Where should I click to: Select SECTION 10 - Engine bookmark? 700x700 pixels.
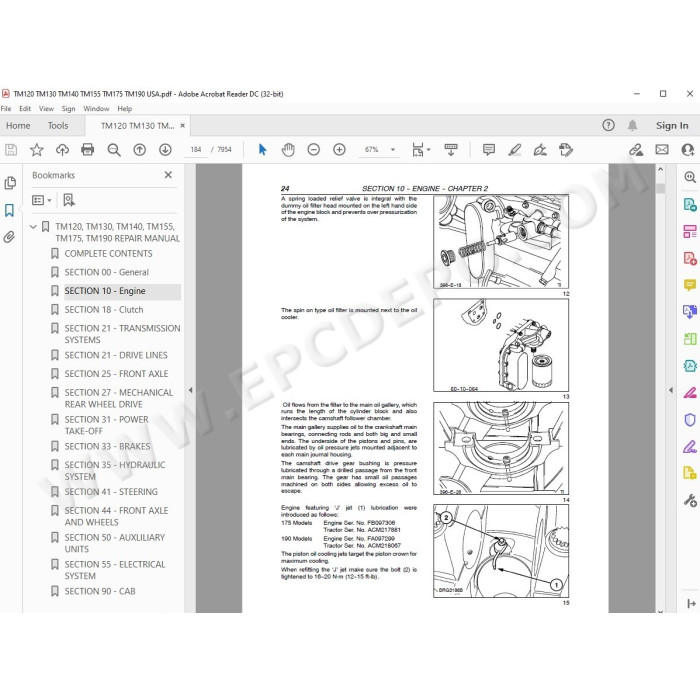coord(105,291)
